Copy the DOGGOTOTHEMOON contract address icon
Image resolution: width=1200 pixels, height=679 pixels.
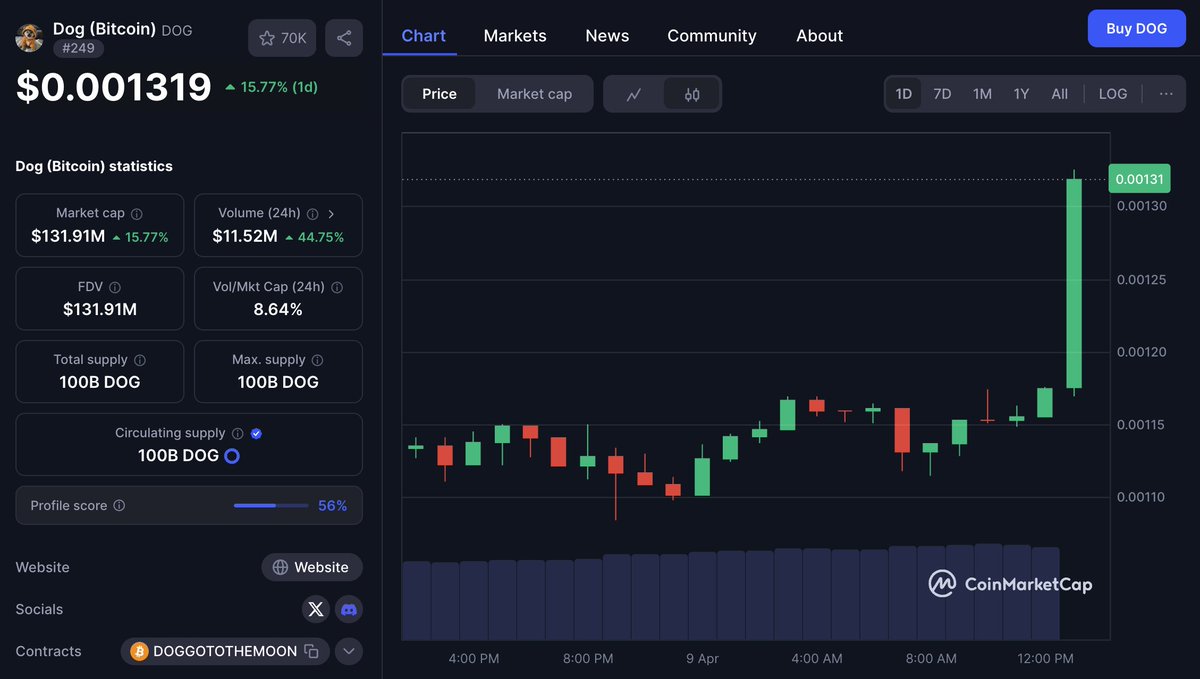point(313,651)
